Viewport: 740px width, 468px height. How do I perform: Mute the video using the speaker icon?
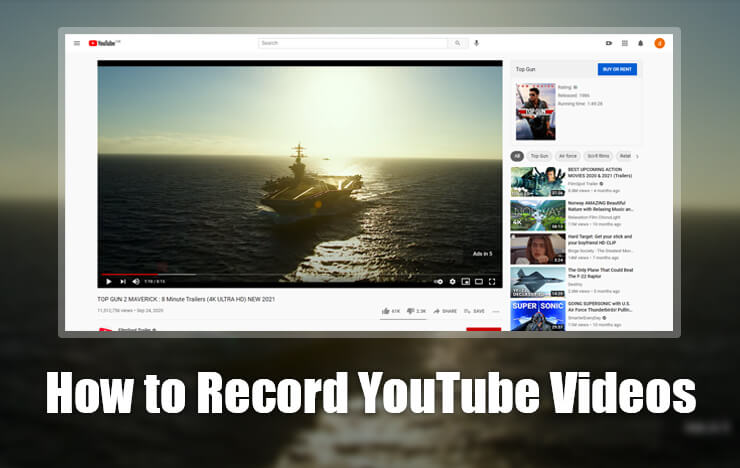(x=136, y=282)
